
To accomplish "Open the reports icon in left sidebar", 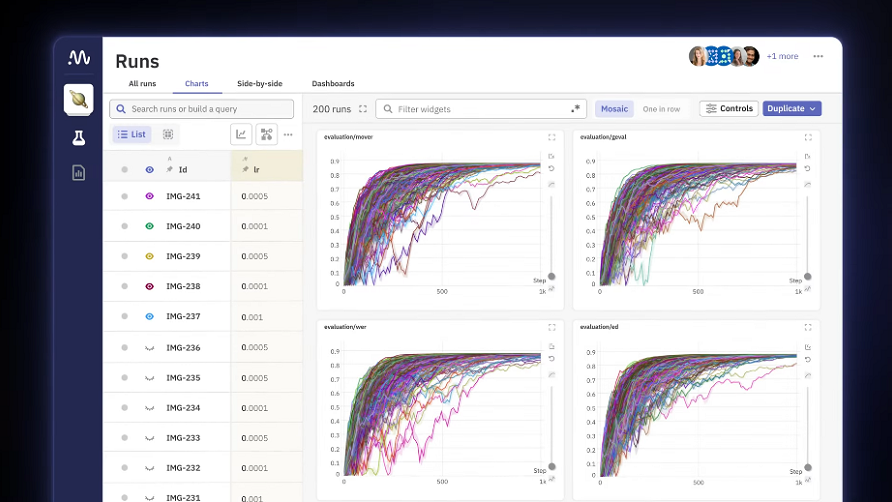I will pos(78,173).
